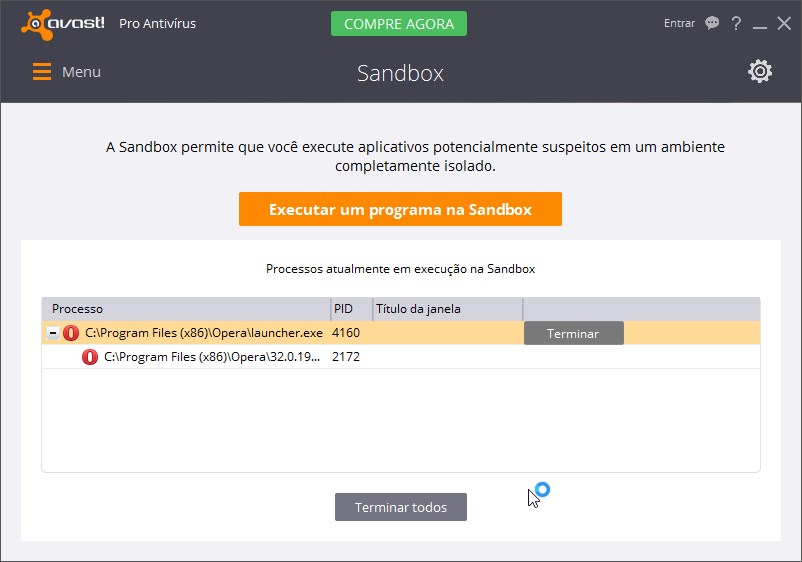The width and height of the screenshot is (802, 562).
Task: Click the Opera icon of child process 2172
Action: tap(90, 357)
